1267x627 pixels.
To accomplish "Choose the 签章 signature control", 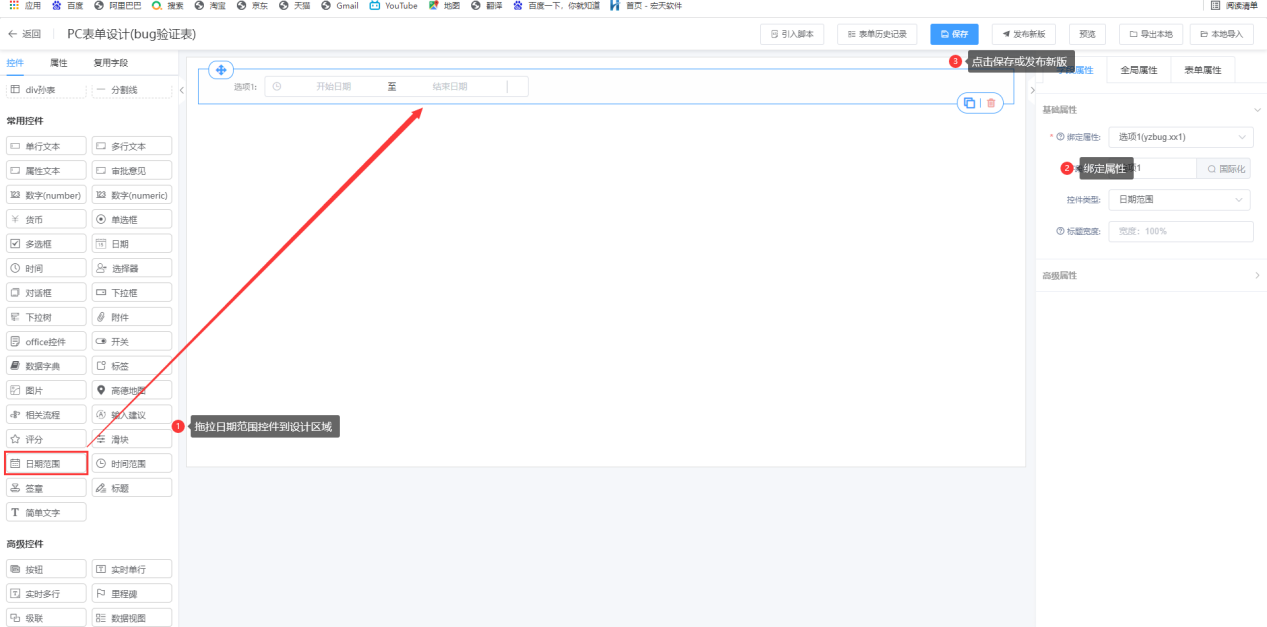I will tap(46, 489).
